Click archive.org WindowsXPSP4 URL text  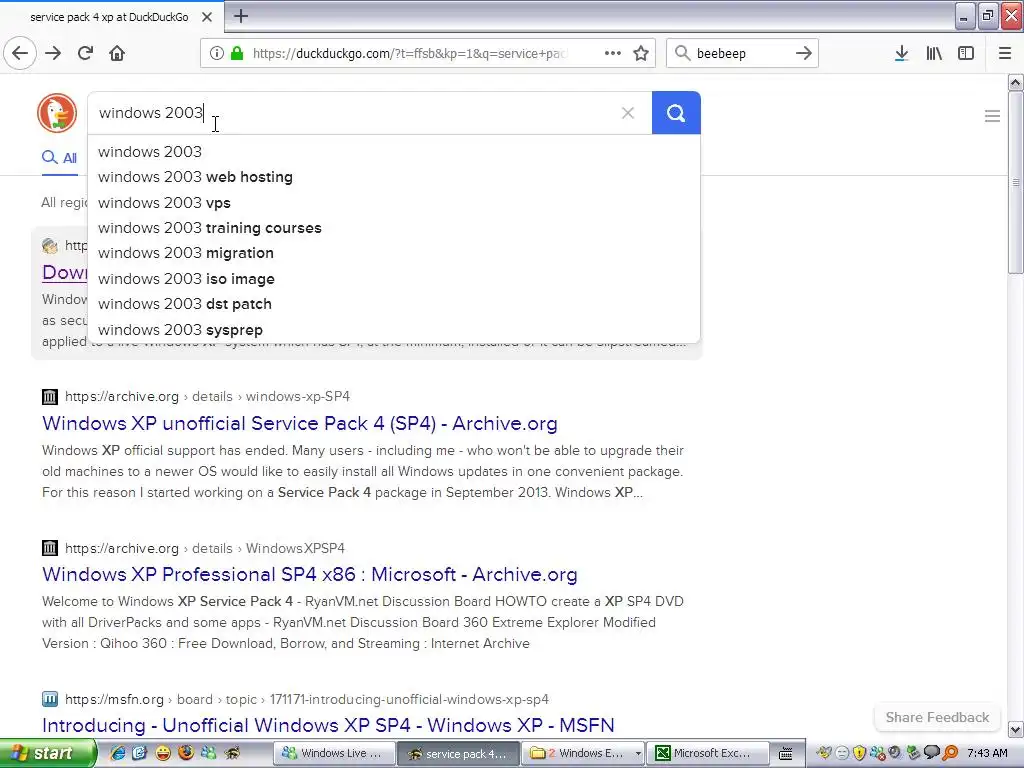tap(205, 548)
